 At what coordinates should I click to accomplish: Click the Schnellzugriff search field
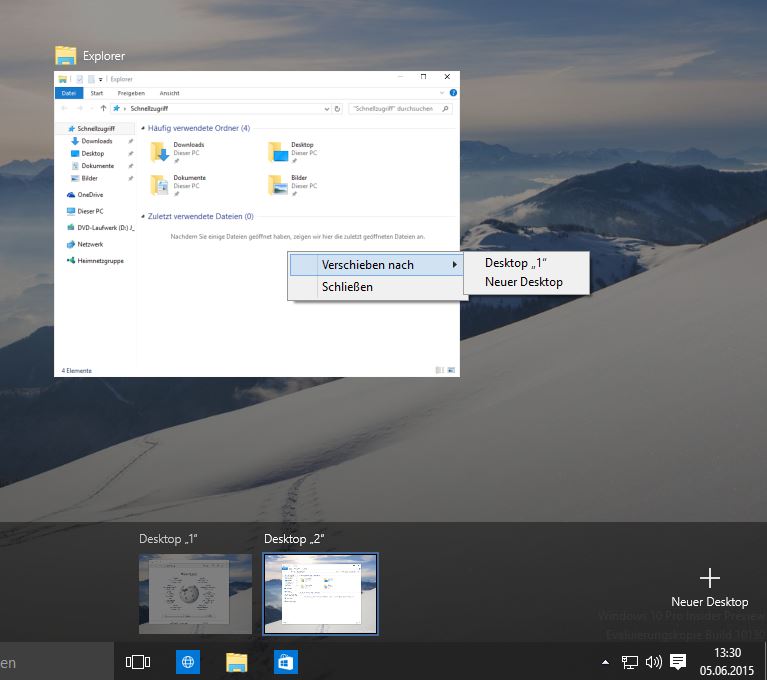(x=400, y=109)
